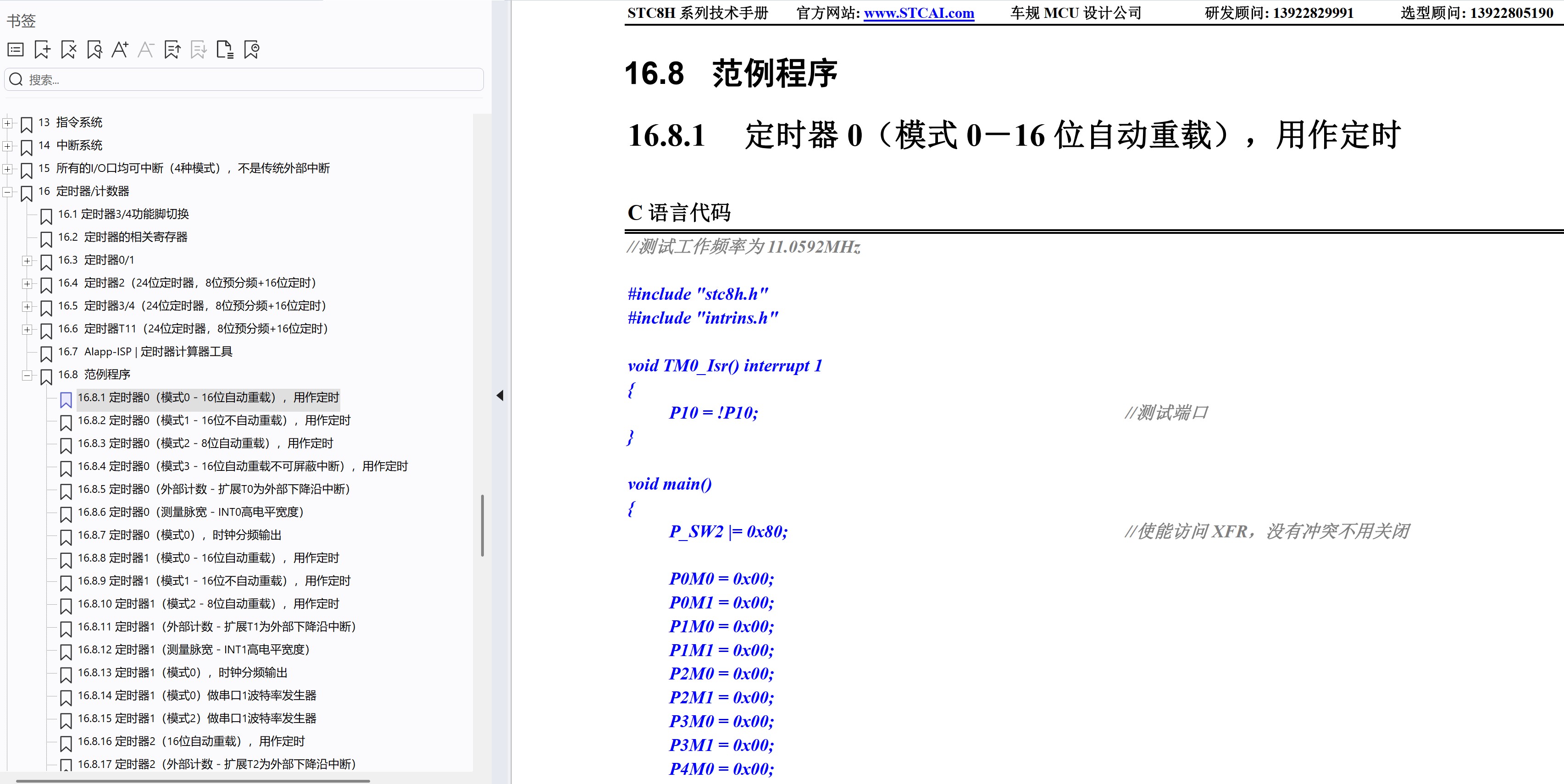The image size is (1564, 784).
Task: Expand the 16.5 定时器3/4 node
Action: 27,307
